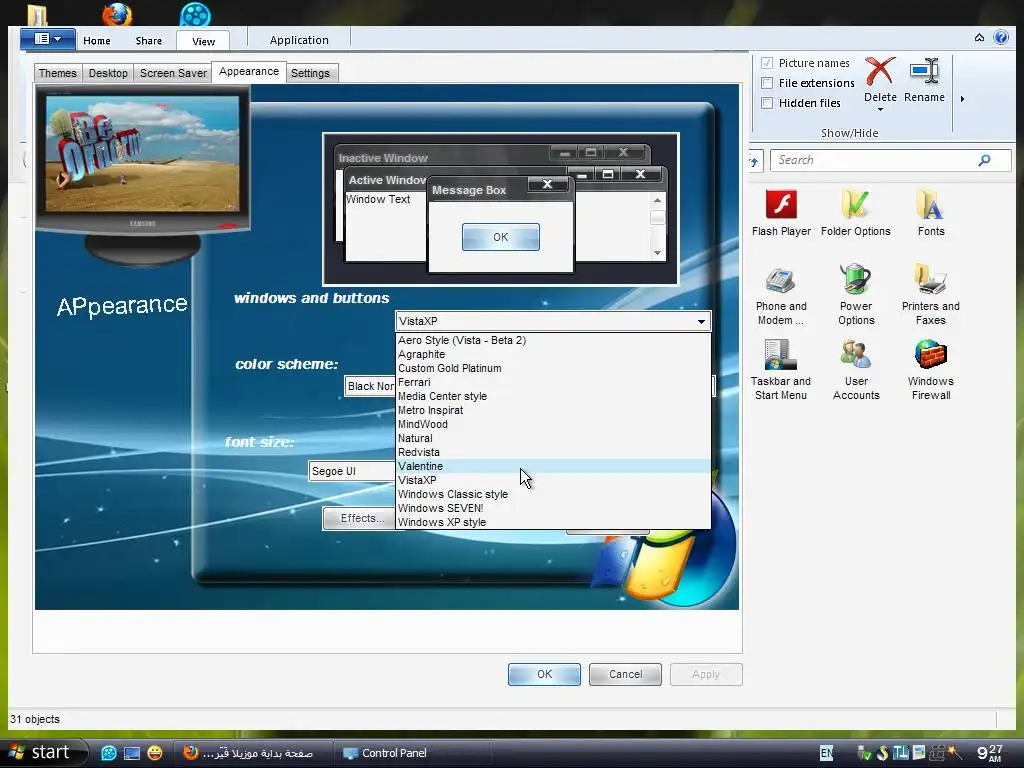Open the windows and buttons VistaXP dropdown
Viewport: 1024px width, 768px height.
point(553,321)
